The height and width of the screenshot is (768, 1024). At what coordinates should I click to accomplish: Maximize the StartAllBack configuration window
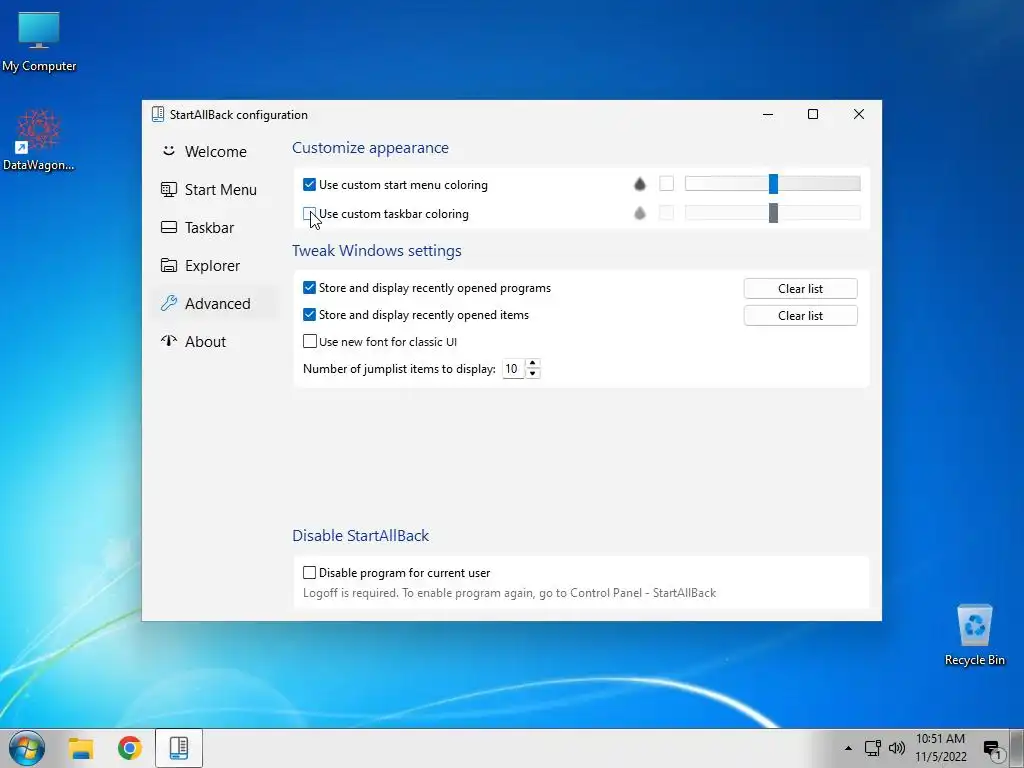[x=813, y=114]
